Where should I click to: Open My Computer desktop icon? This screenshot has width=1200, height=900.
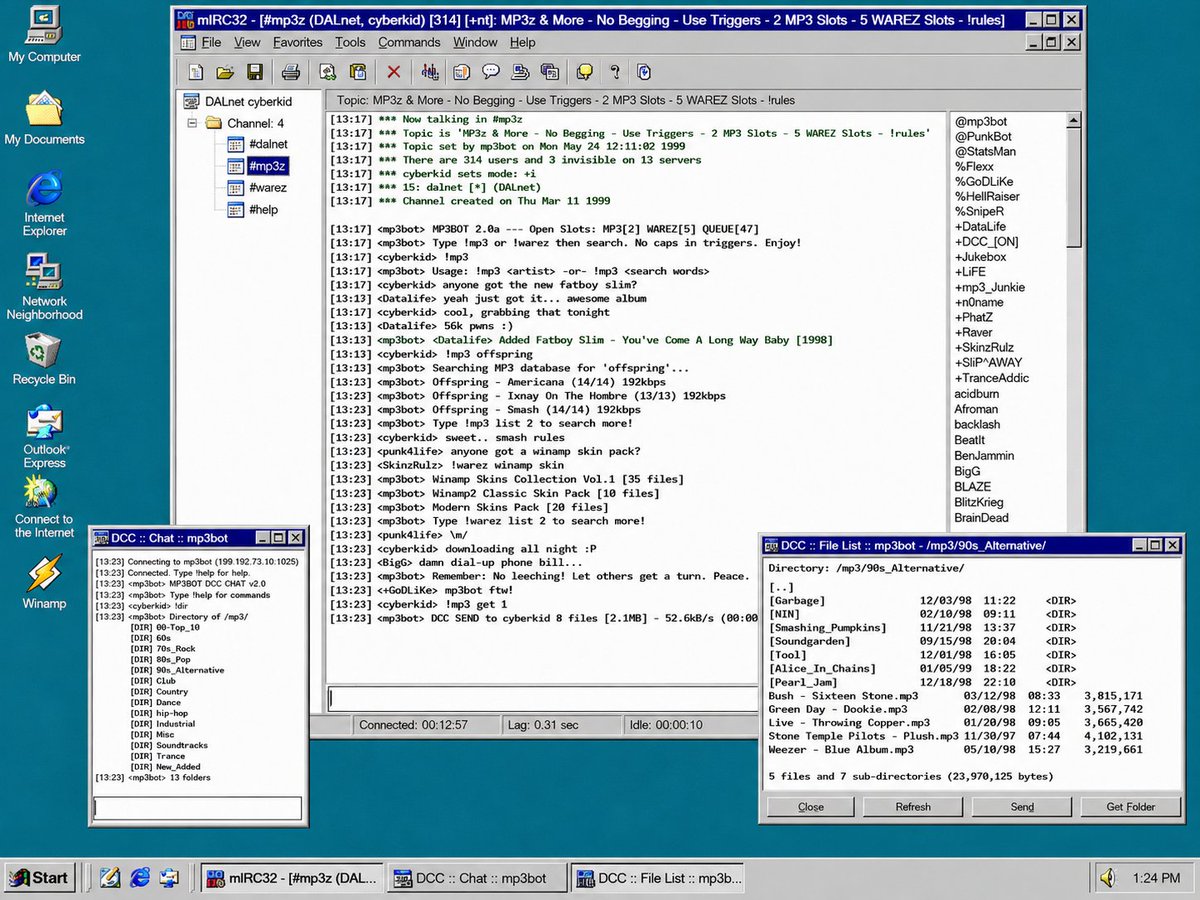pyautogui.click(x=44, y=35)
